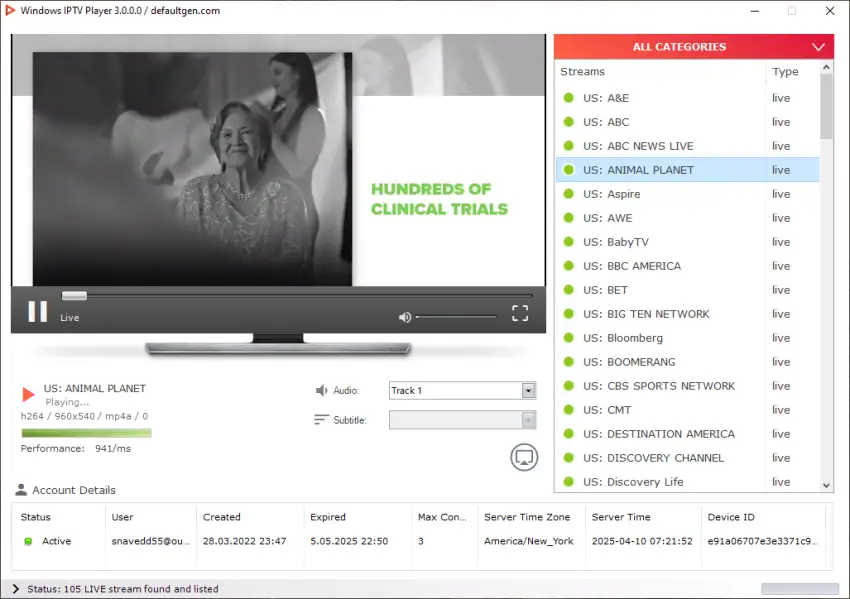Image resolution: width=850 pixels, height=599 pixels.
Task: Click green dot beside US: ABC
Action: pyautogui.click(x=569, y=122)
